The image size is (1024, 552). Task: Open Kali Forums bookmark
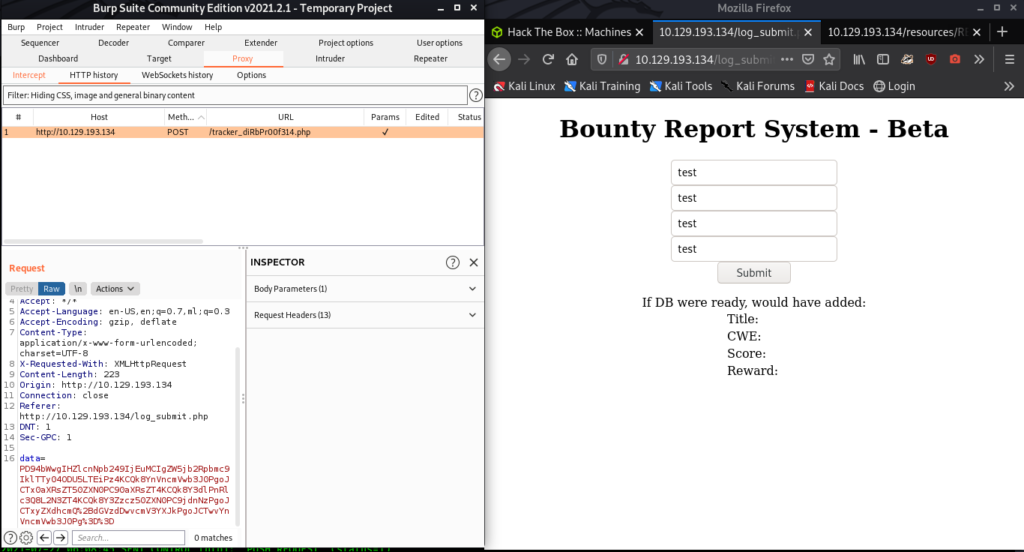pyautogui.click(x=758, y=86)
